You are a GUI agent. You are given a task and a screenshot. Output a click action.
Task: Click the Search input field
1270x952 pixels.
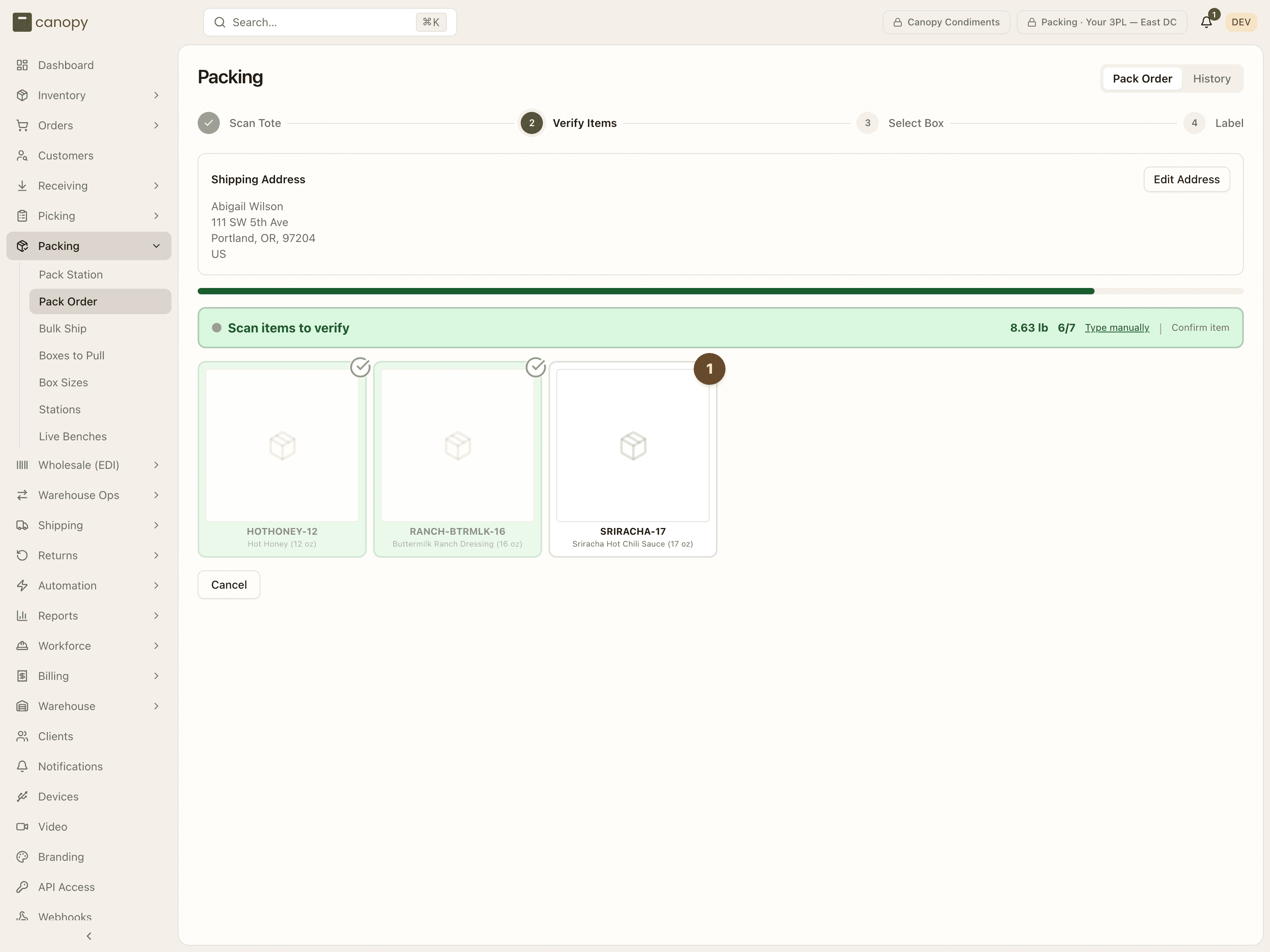tap(330, 22)
